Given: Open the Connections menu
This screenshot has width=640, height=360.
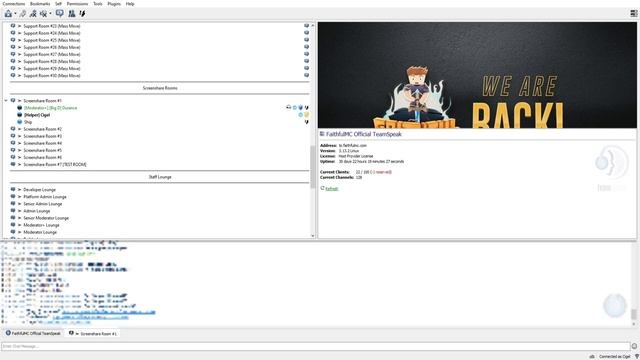Looking at the screenshot, I should (14, 4).
